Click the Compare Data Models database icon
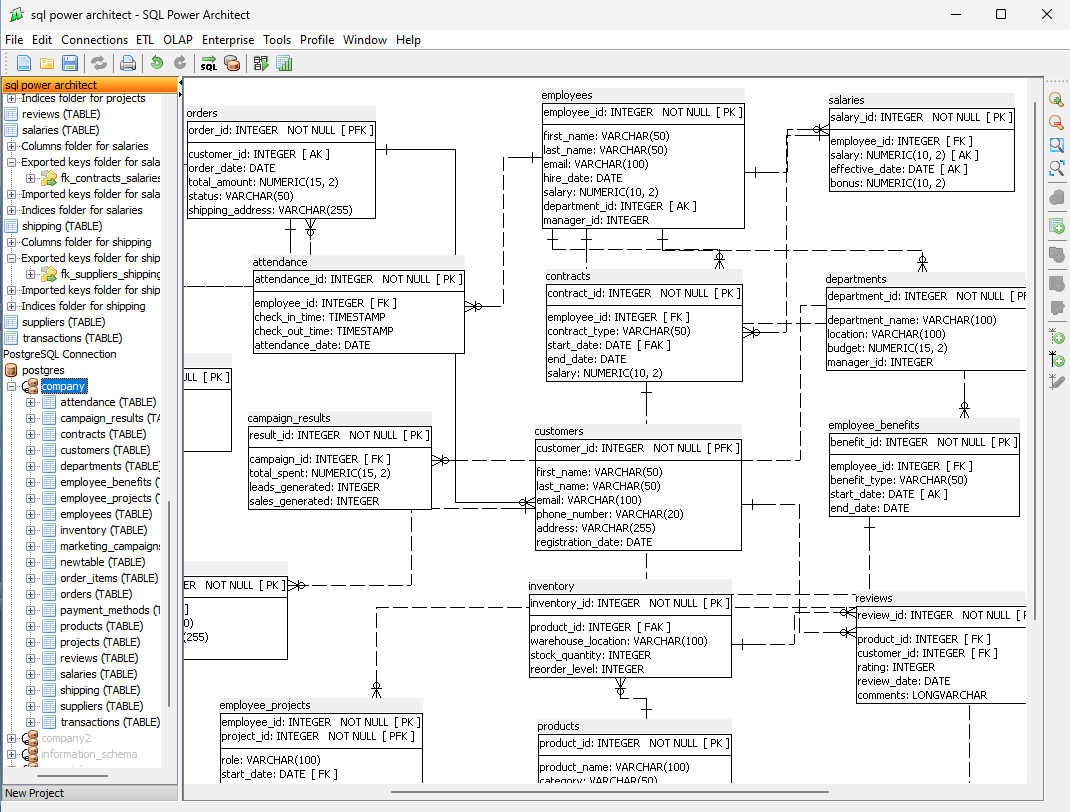 point(232,63)
